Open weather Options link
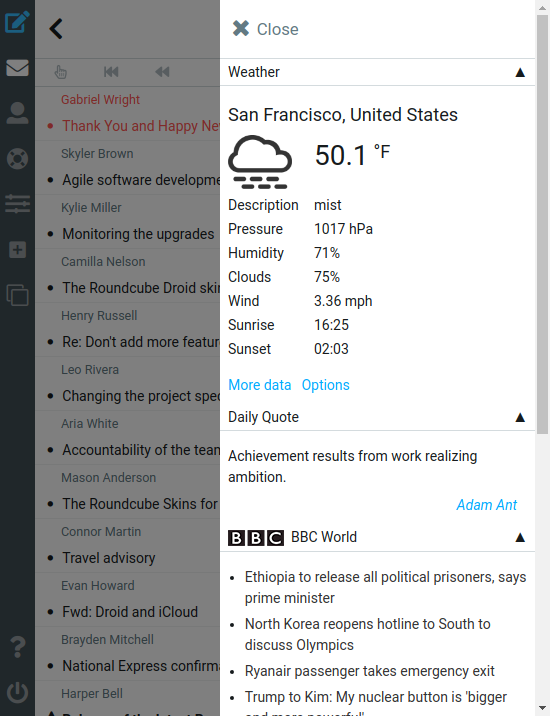 click(x=326, y=385)
